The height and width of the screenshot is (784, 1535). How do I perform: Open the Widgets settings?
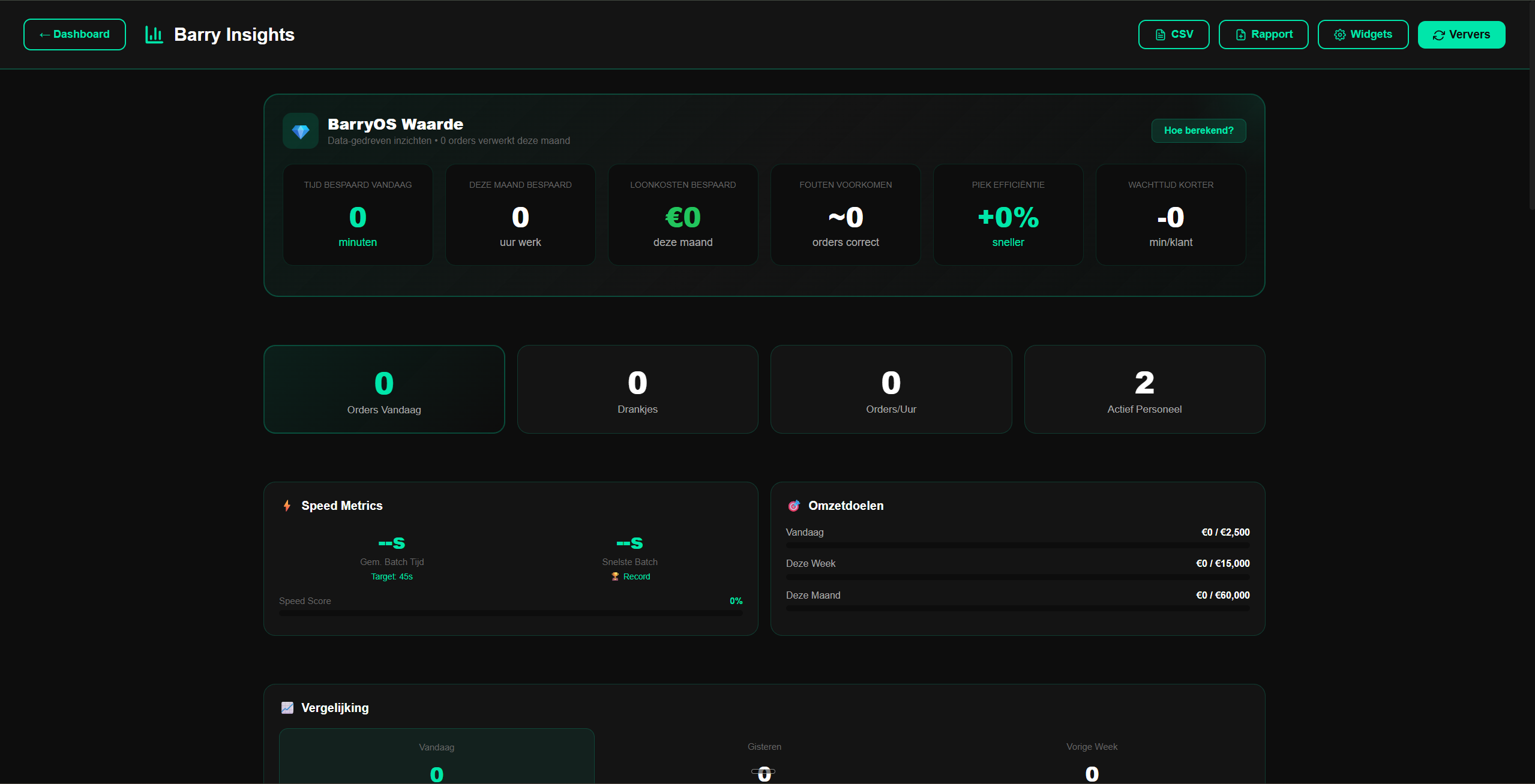(x=1362, y=35)
